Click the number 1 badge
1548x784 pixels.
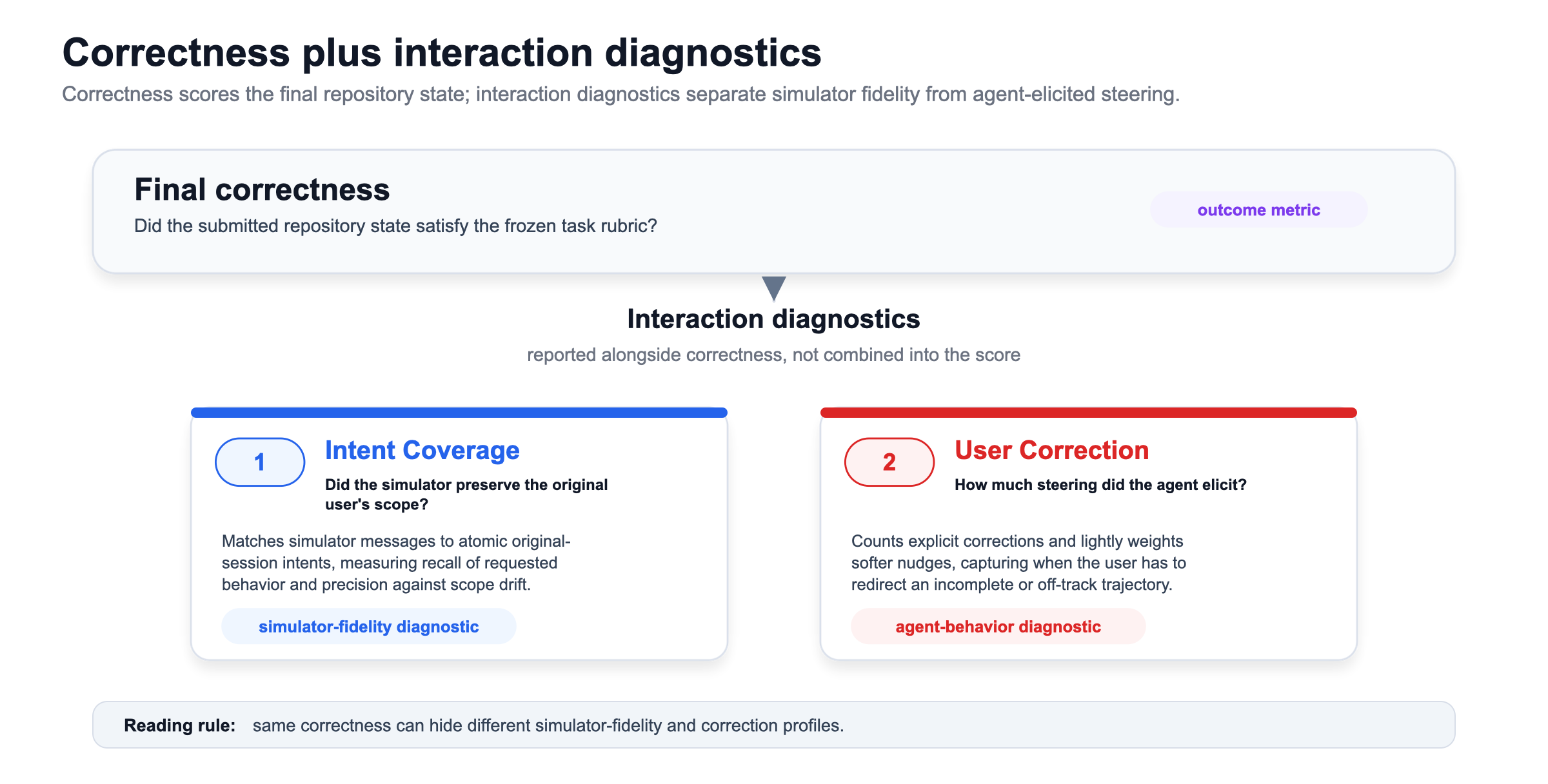[260, 462]
